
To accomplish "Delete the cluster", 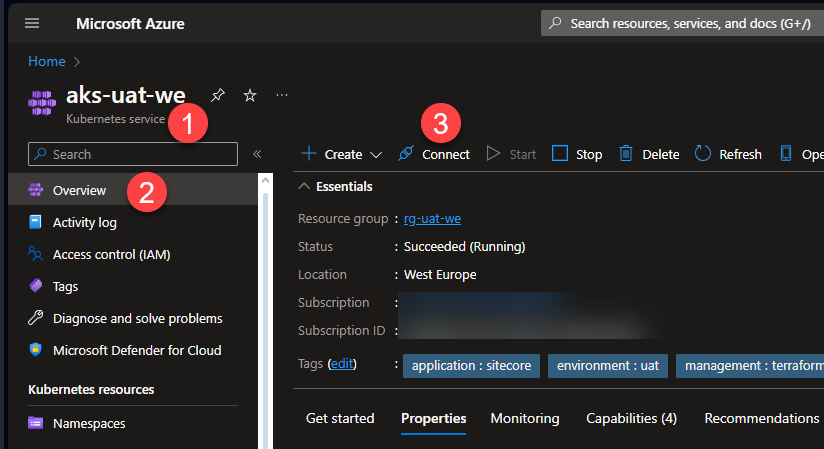I will click(649, 154).
